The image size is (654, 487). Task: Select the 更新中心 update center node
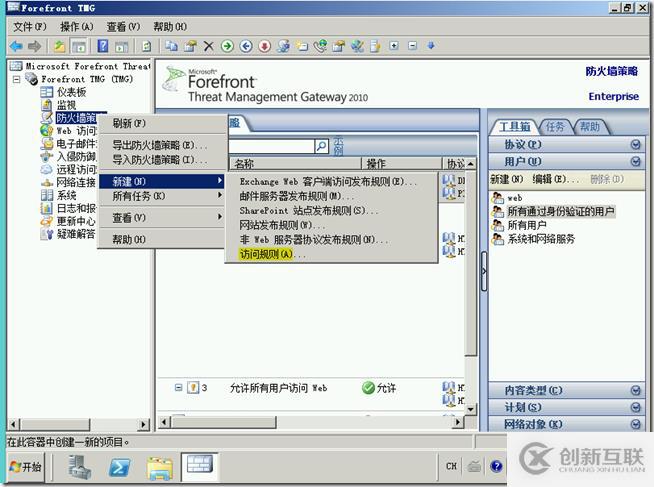point(76,221)
